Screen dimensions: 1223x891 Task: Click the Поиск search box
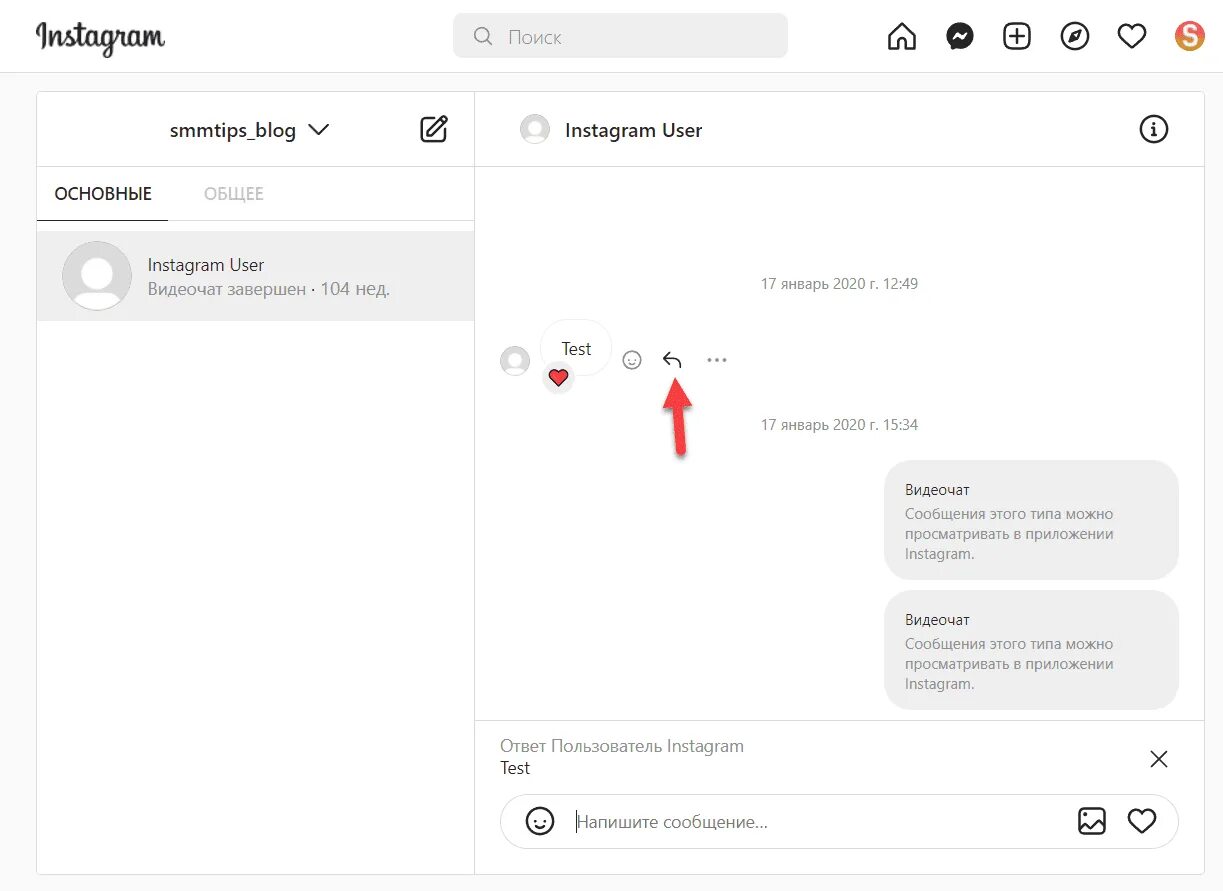pyautogui.click(x=620, y=37)
